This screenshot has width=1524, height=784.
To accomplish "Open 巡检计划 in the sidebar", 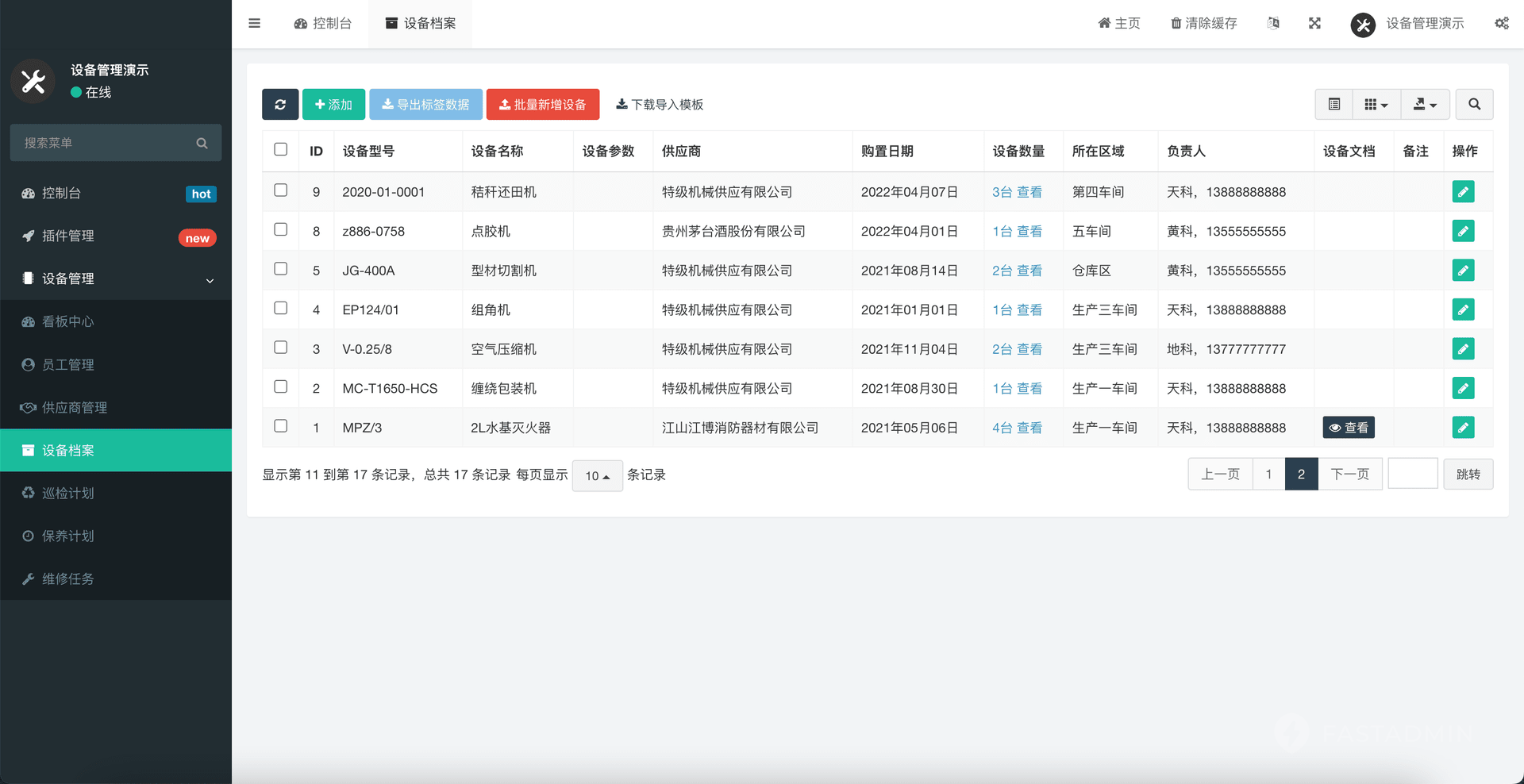I will (116, 493).
